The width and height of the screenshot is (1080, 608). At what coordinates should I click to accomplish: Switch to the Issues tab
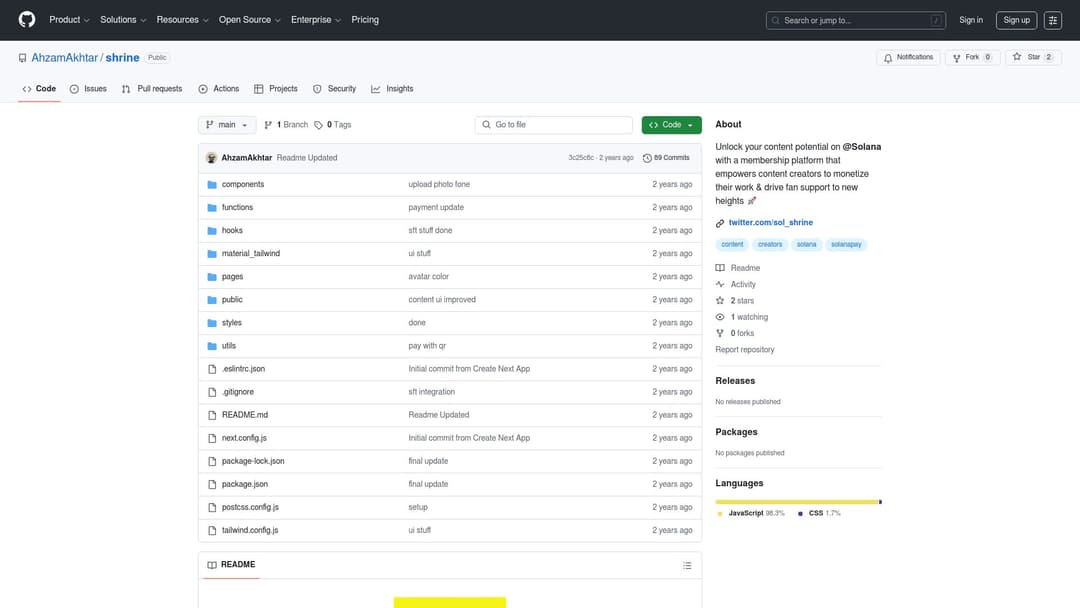click(x=88, y=89)
